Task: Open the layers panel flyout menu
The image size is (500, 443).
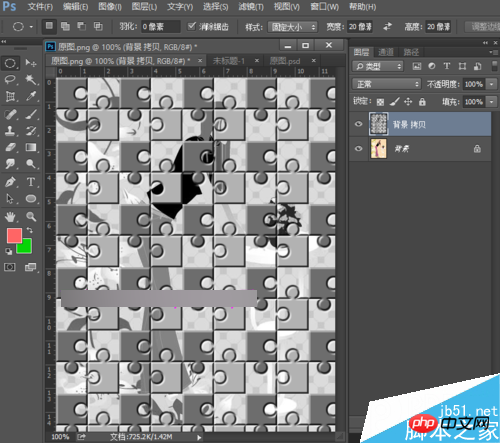Action: point(493,52)
